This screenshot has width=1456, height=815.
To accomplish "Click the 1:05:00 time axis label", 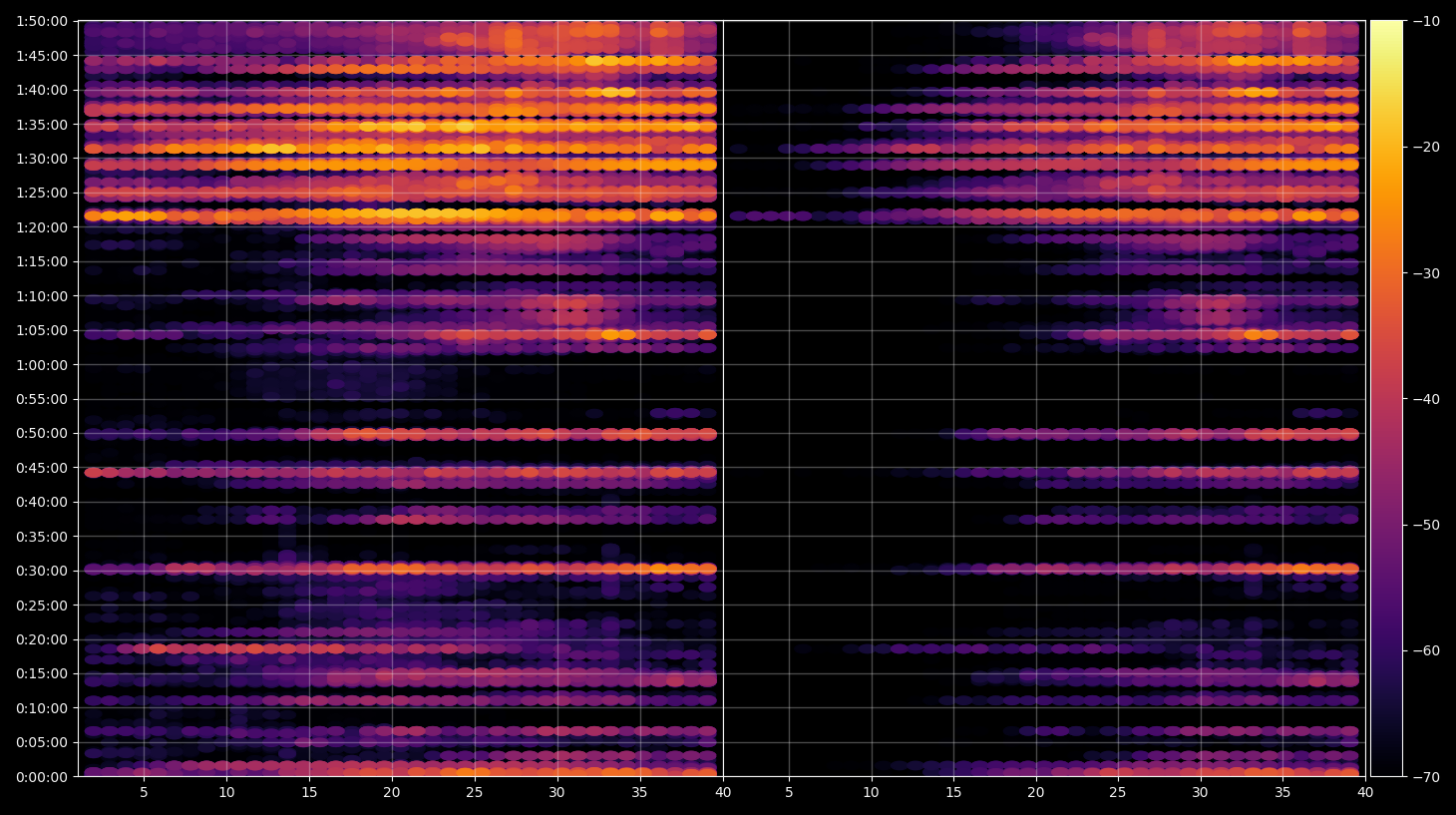I will [x=42, y=330].
